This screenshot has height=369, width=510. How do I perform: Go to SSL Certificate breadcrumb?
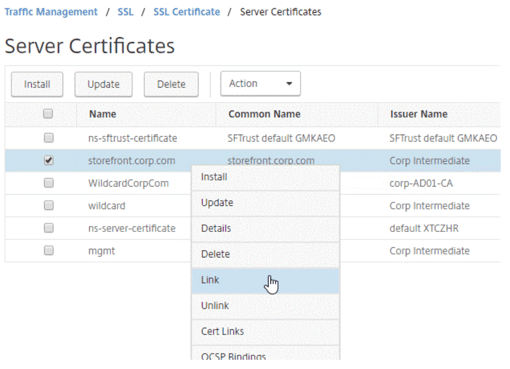187,12
